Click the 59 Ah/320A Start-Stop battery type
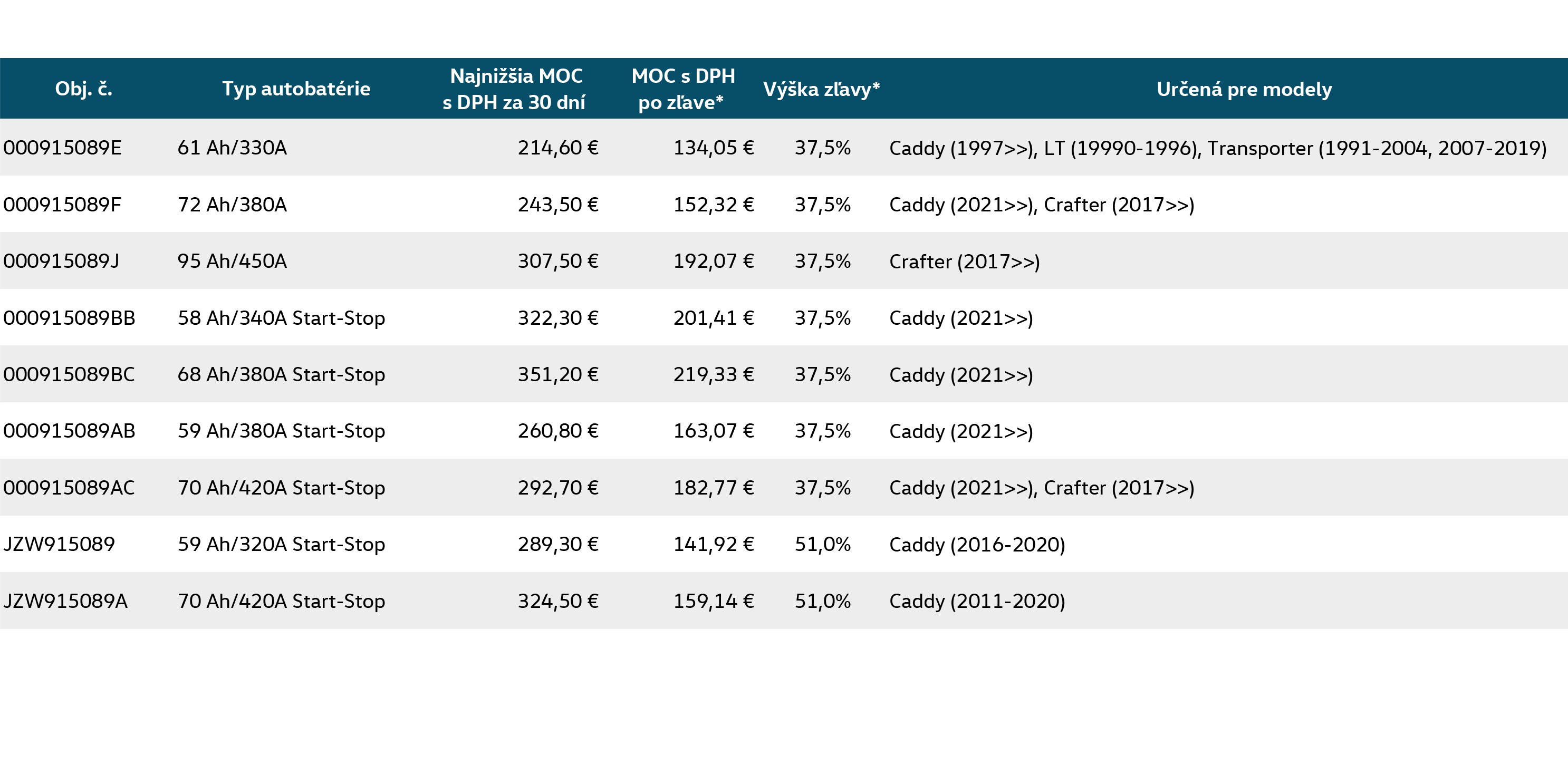1568x784 pixels. pyautogui.click(x=281, y=544)
